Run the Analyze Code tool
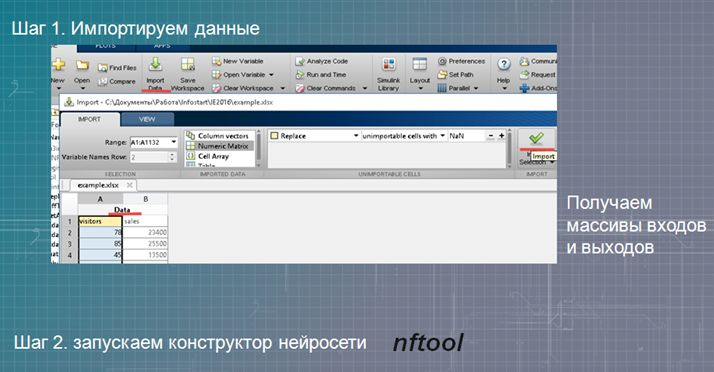Screen dimensions: 714x372 pyautogui.click(x=321, y=61)
